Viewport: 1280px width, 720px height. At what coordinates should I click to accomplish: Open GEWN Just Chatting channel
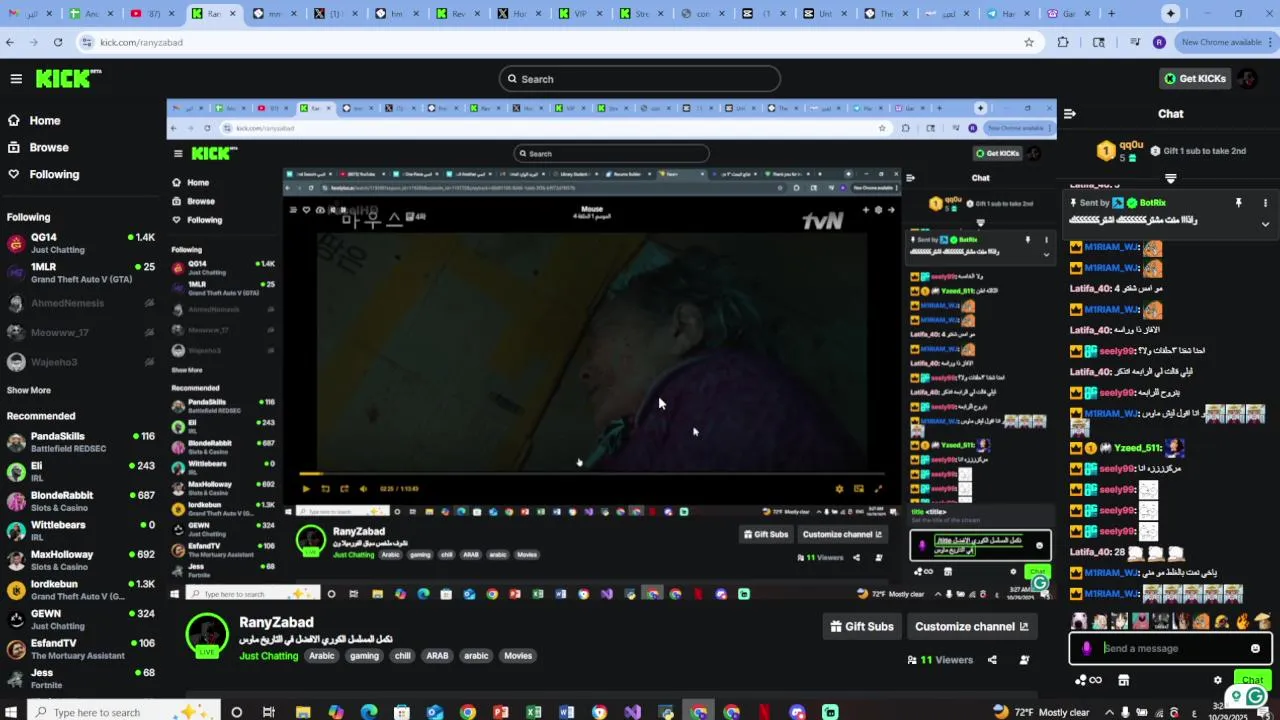[x=80, y=619]
